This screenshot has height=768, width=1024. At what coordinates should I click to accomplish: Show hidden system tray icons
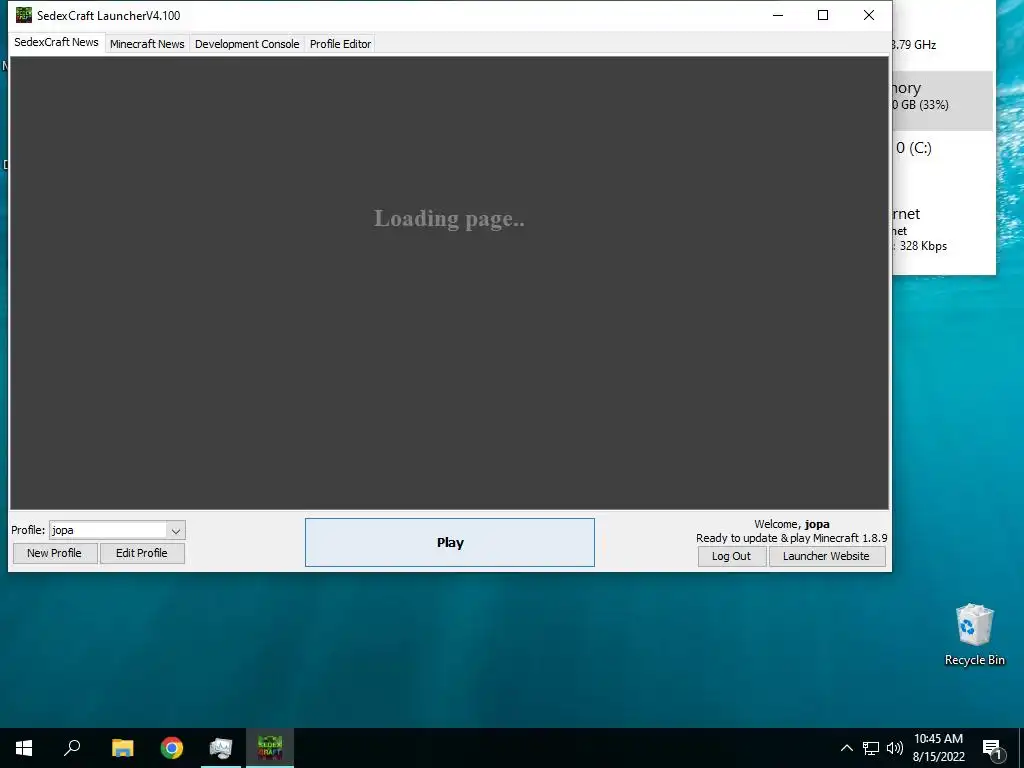846,748
